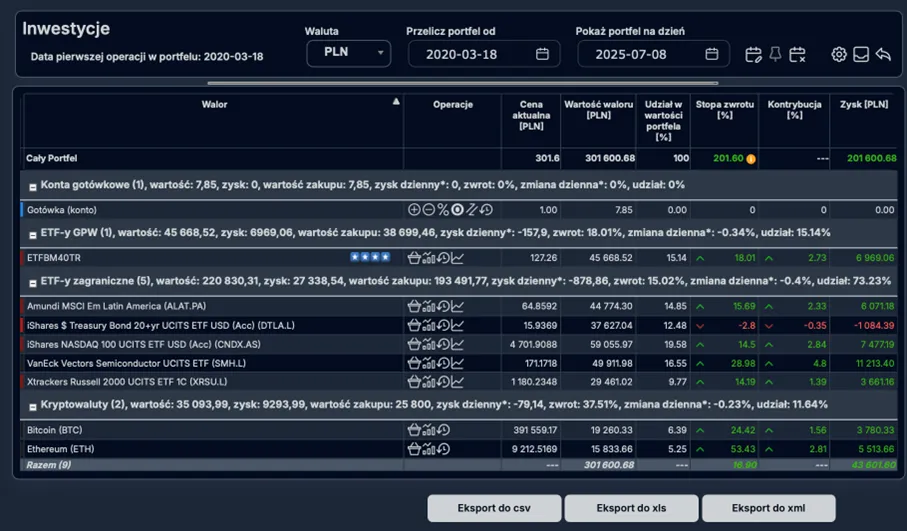Click history icon for Amundi MSCI Em Latin America

443,307
